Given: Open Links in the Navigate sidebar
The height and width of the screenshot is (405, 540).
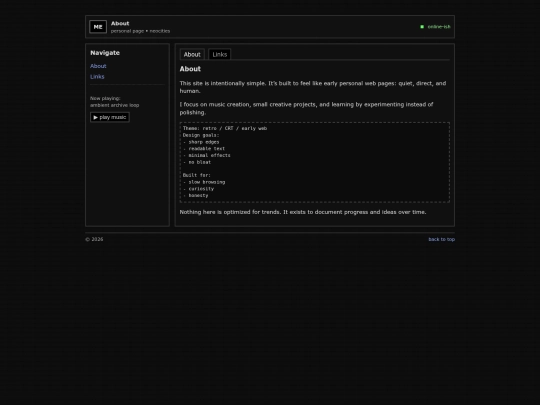Looking at the screenshot, I should pyautogui.click(x=97, y=76).
